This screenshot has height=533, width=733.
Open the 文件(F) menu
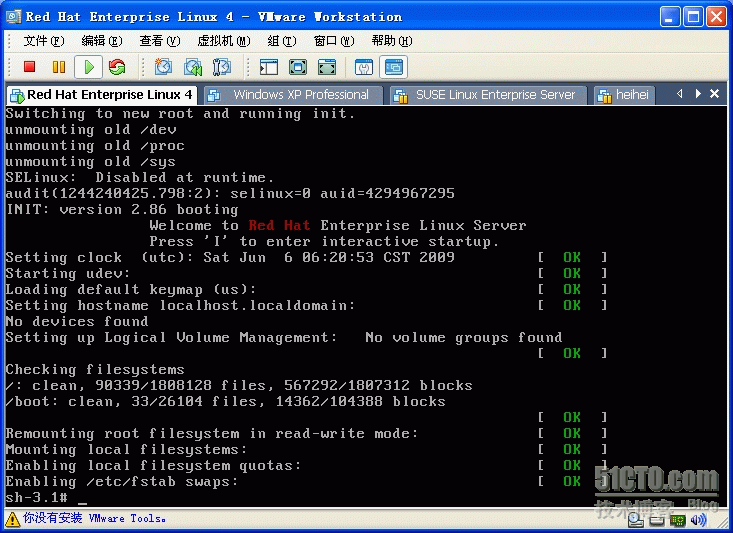[x=44, y=41]
